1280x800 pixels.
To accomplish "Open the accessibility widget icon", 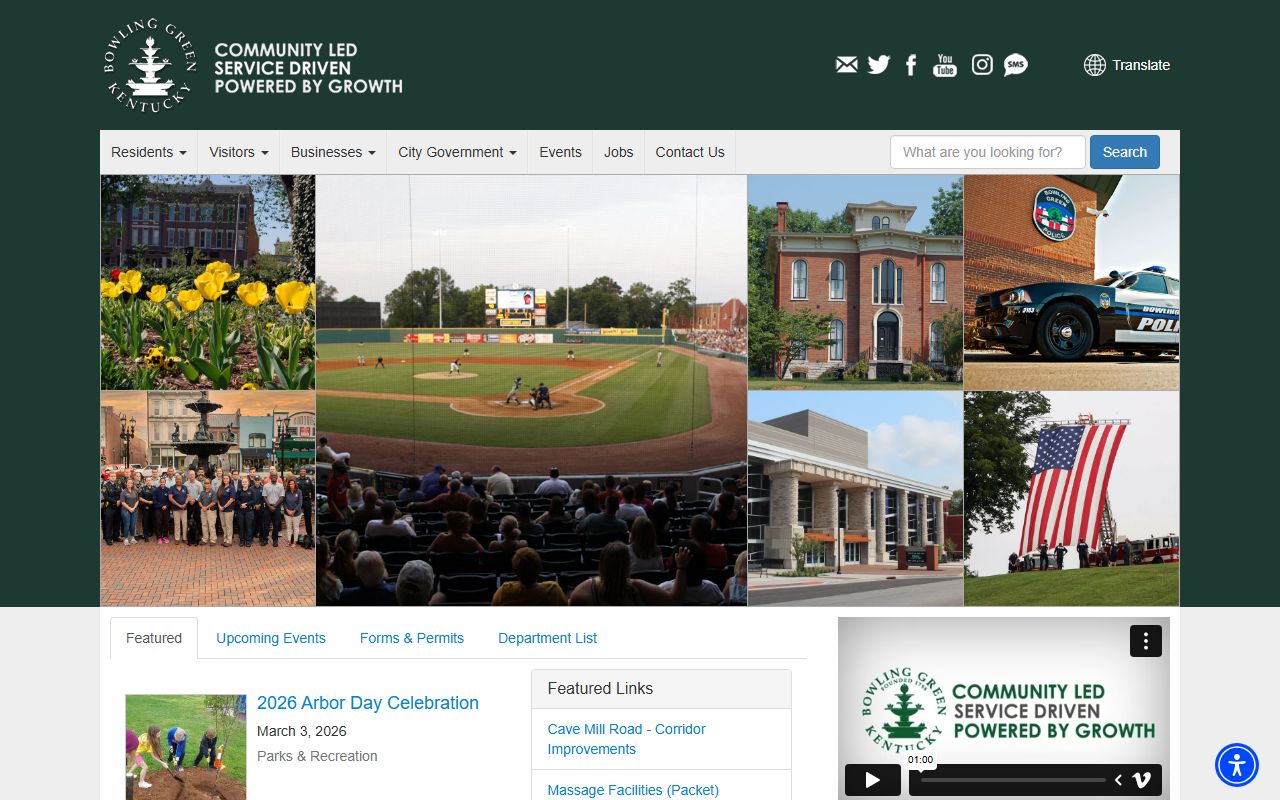I will point(1237,765).
